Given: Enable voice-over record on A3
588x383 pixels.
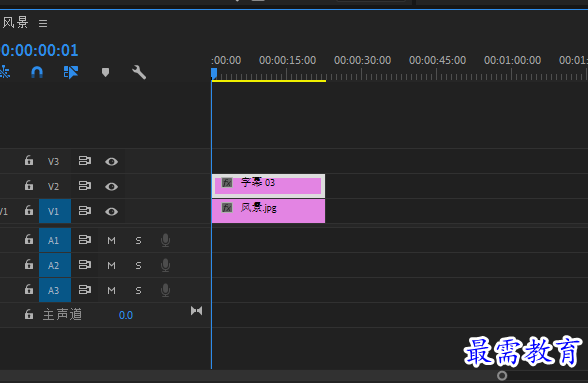Looking at the screenshot, I should point(165,290).
